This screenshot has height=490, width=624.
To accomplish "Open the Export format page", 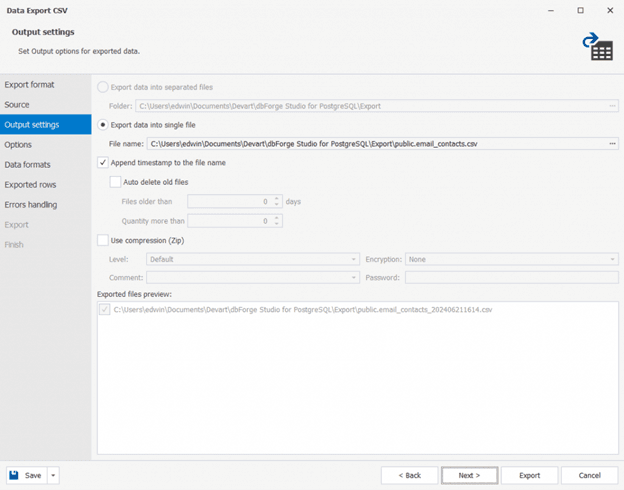I will click(29, 85).
